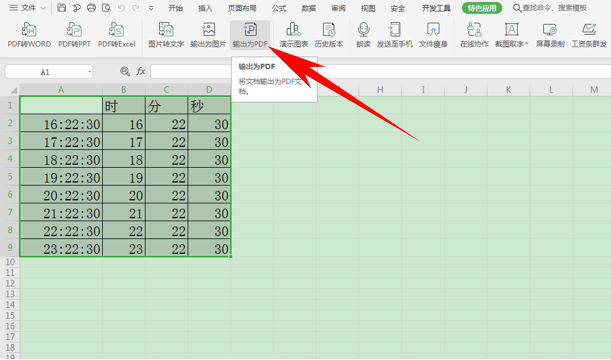
Task: Click the fx insert function button
Action: point(141,71)
